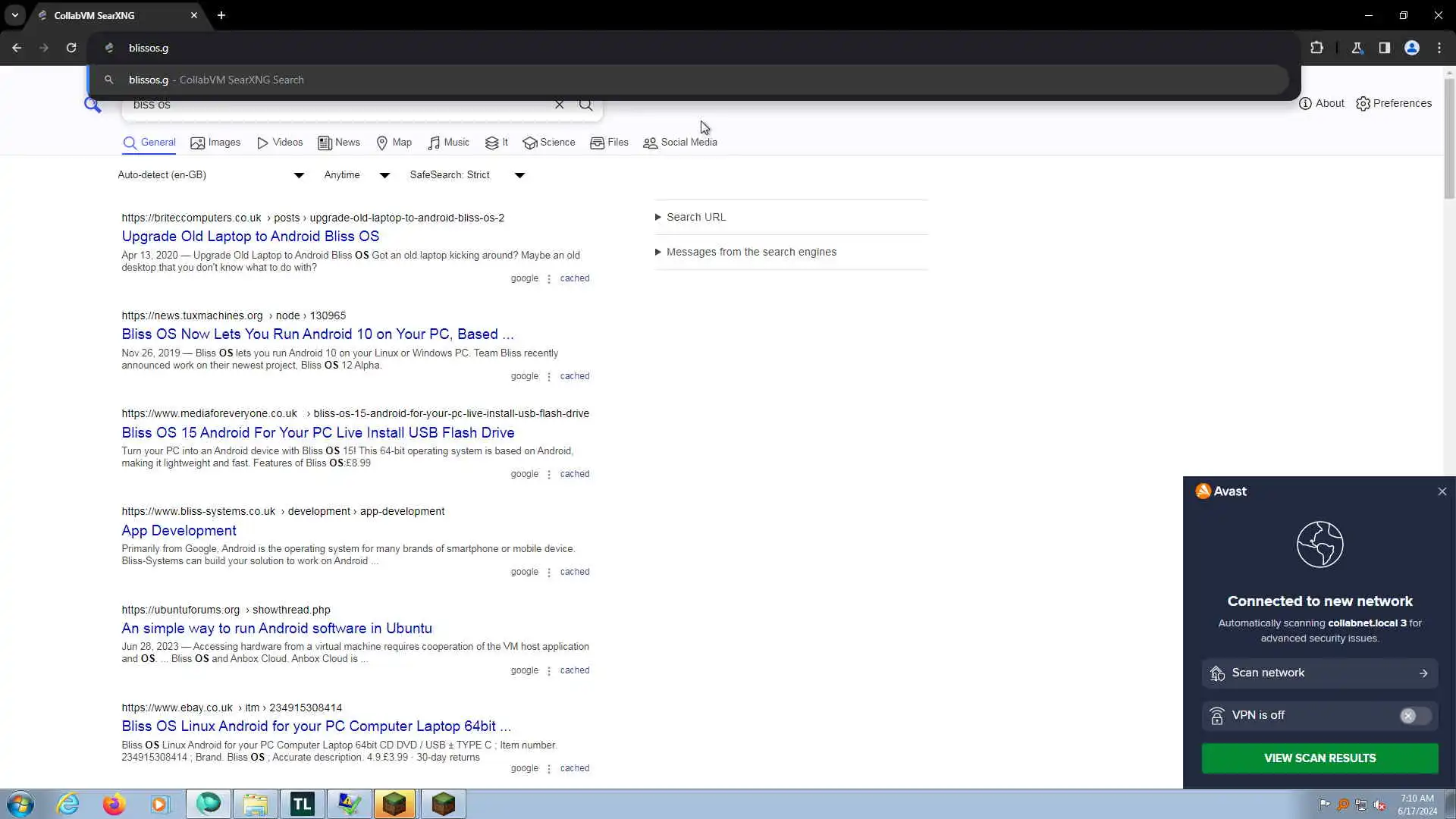
Task: Toggle the Avast VPN switch
Action: (x=1414, y=716)
